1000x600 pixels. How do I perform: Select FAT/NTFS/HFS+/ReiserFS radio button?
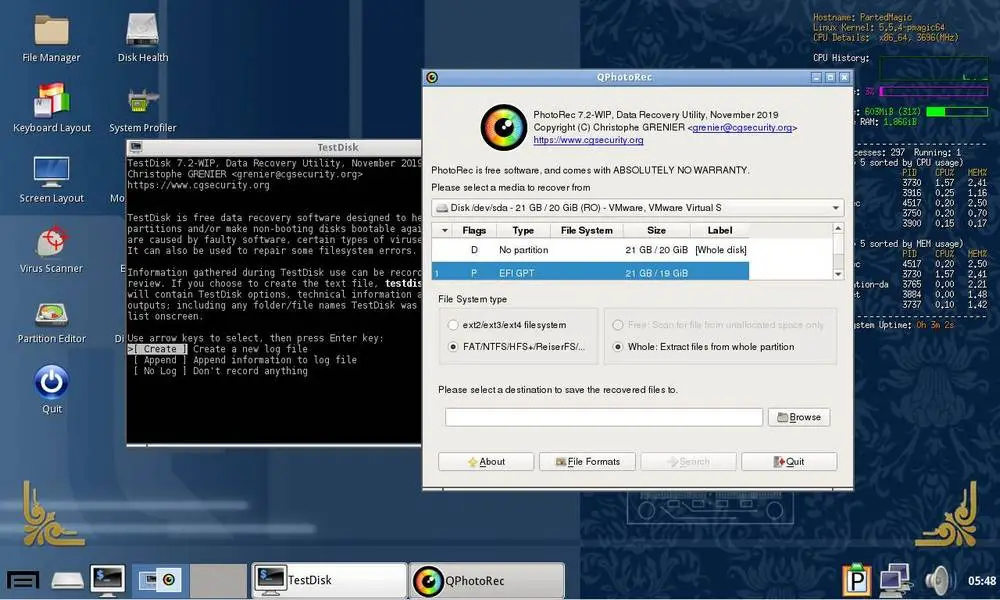point(453,346)
